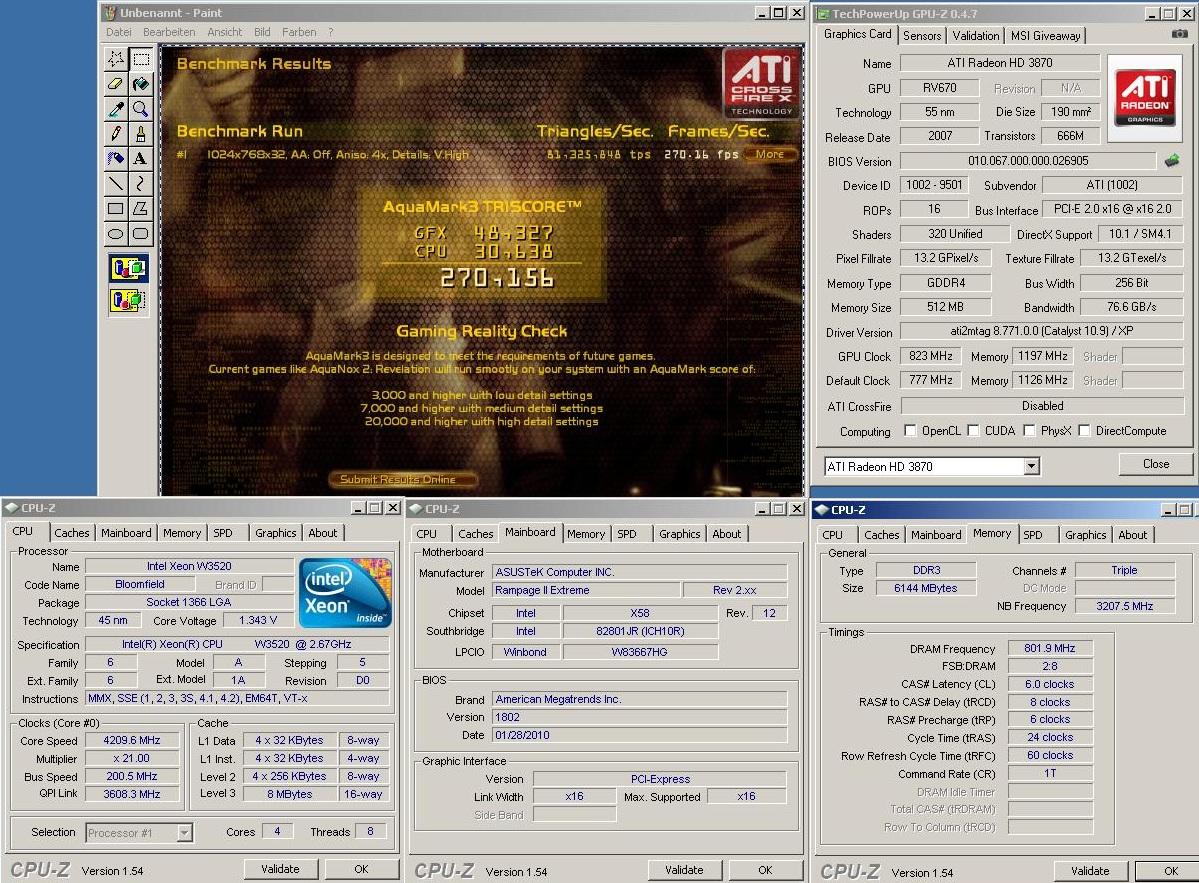The height and width of the screenshot is (883, 1199).
Task: Click the Core Speed value 4209.6 MHz
Action: click(x=132, y=740)
